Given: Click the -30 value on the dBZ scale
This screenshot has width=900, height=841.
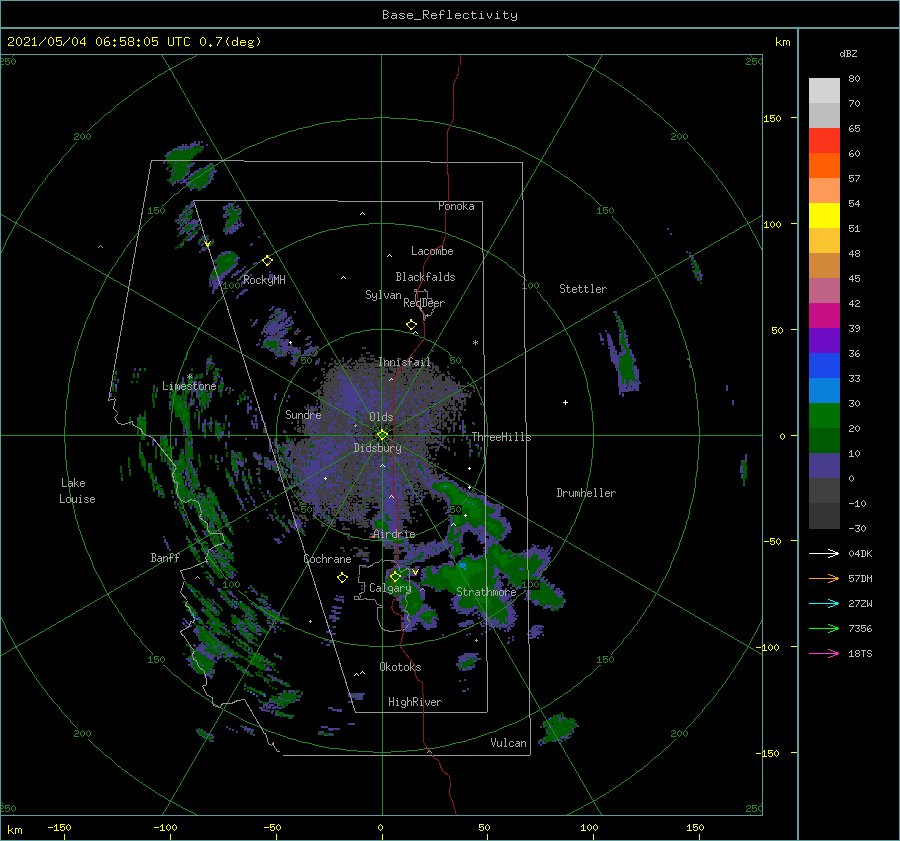Looking at the screenshot, I should (x=858, y=528).
